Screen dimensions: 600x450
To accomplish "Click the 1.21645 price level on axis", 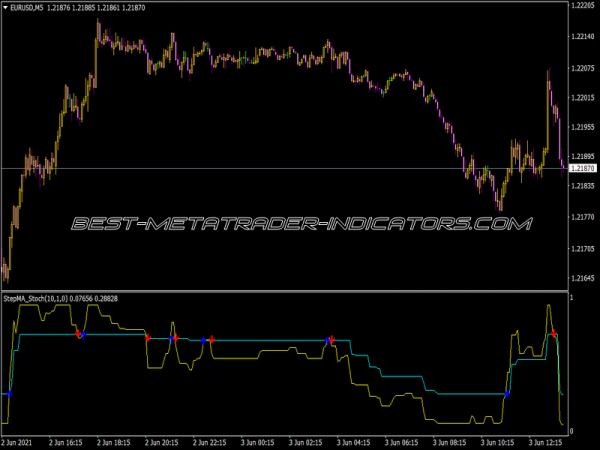I will pyautogui.click(x=582, y=277).
